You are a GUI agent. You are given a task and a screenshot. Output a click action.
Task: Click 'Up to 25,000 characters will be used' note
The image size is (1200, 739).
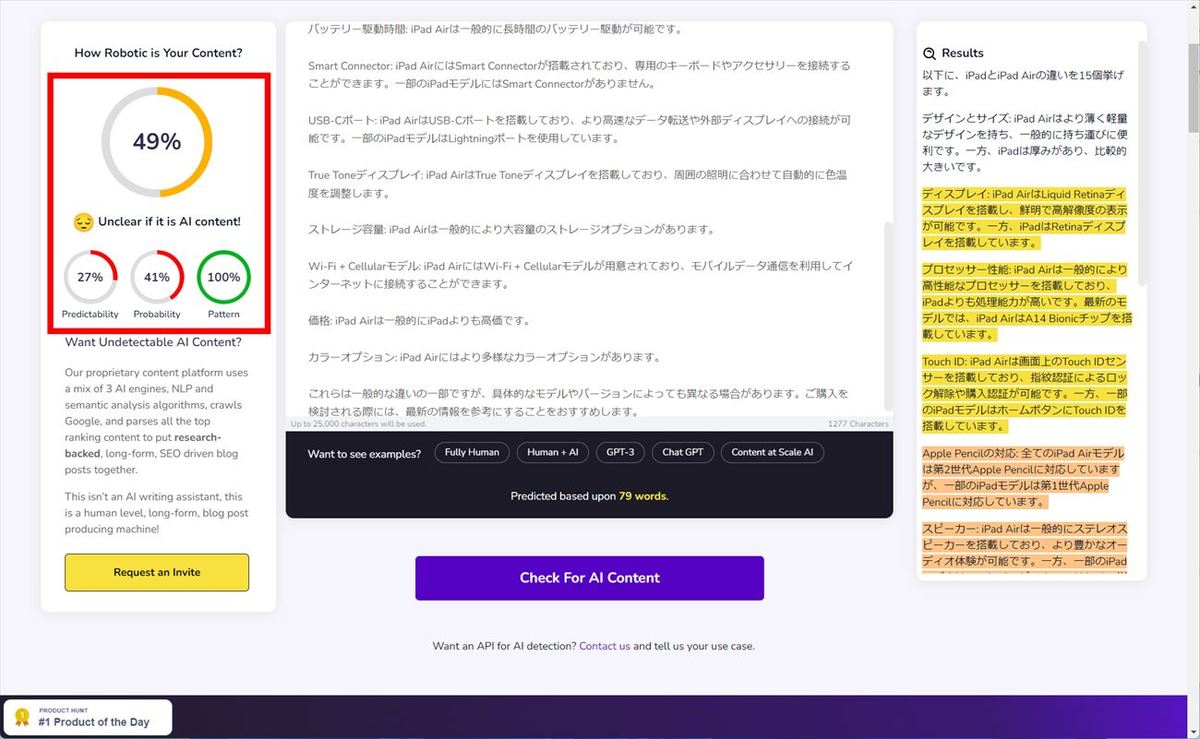coord(359,424)
